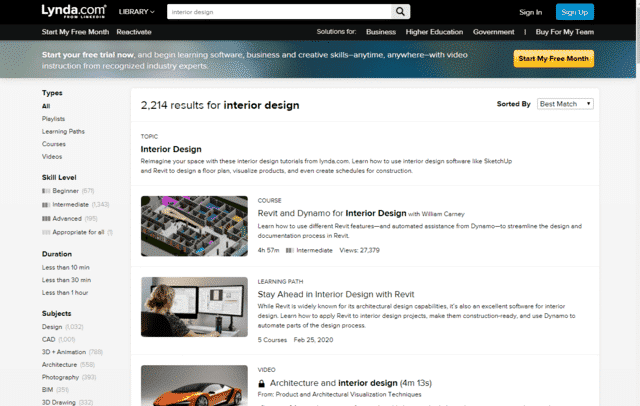640x406 pixels.
Task: Click the orange sports car thumbnail
Action: point(194,386)
